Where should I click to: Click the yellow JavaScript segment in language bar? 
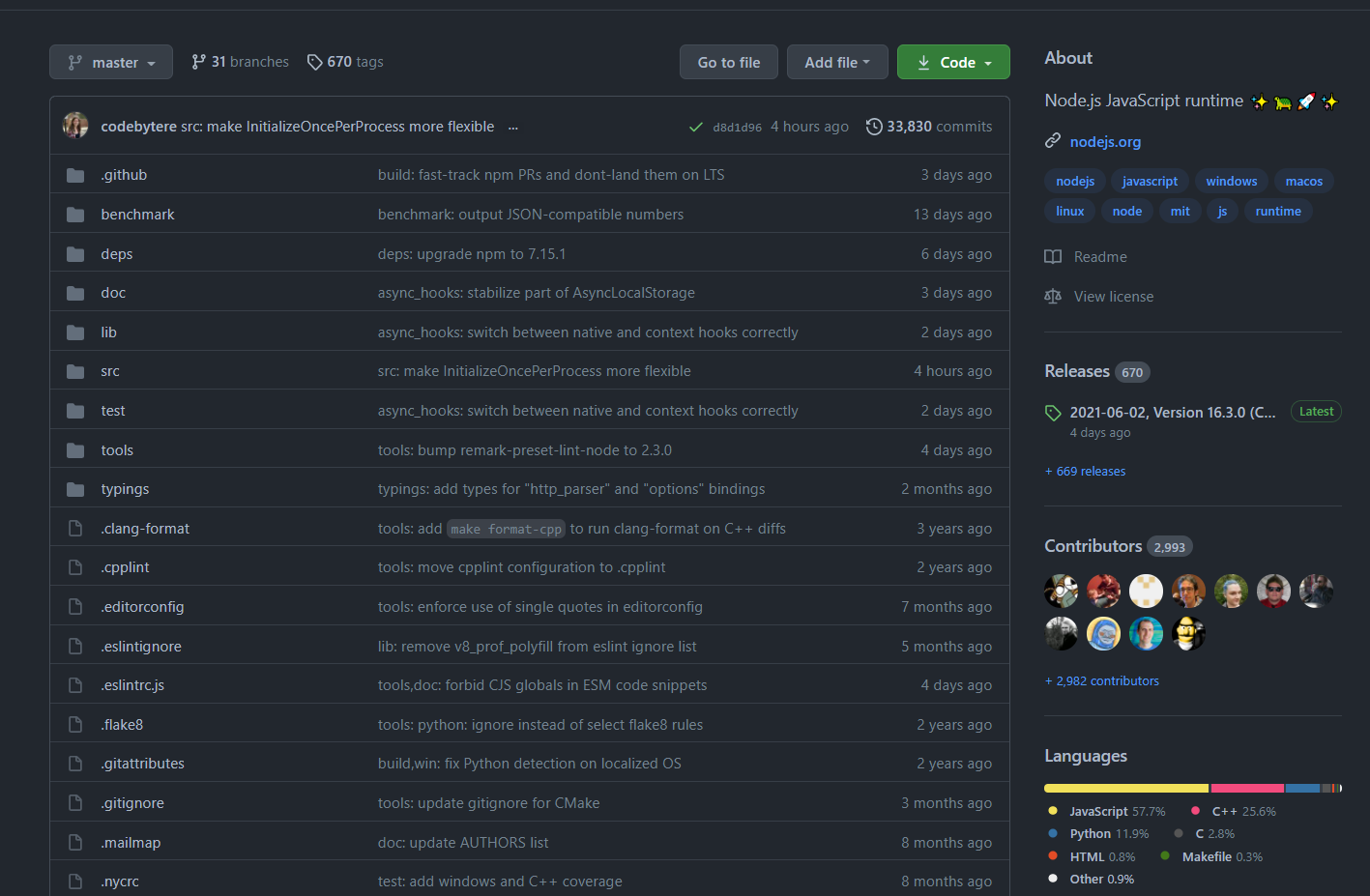point(1126,789)
